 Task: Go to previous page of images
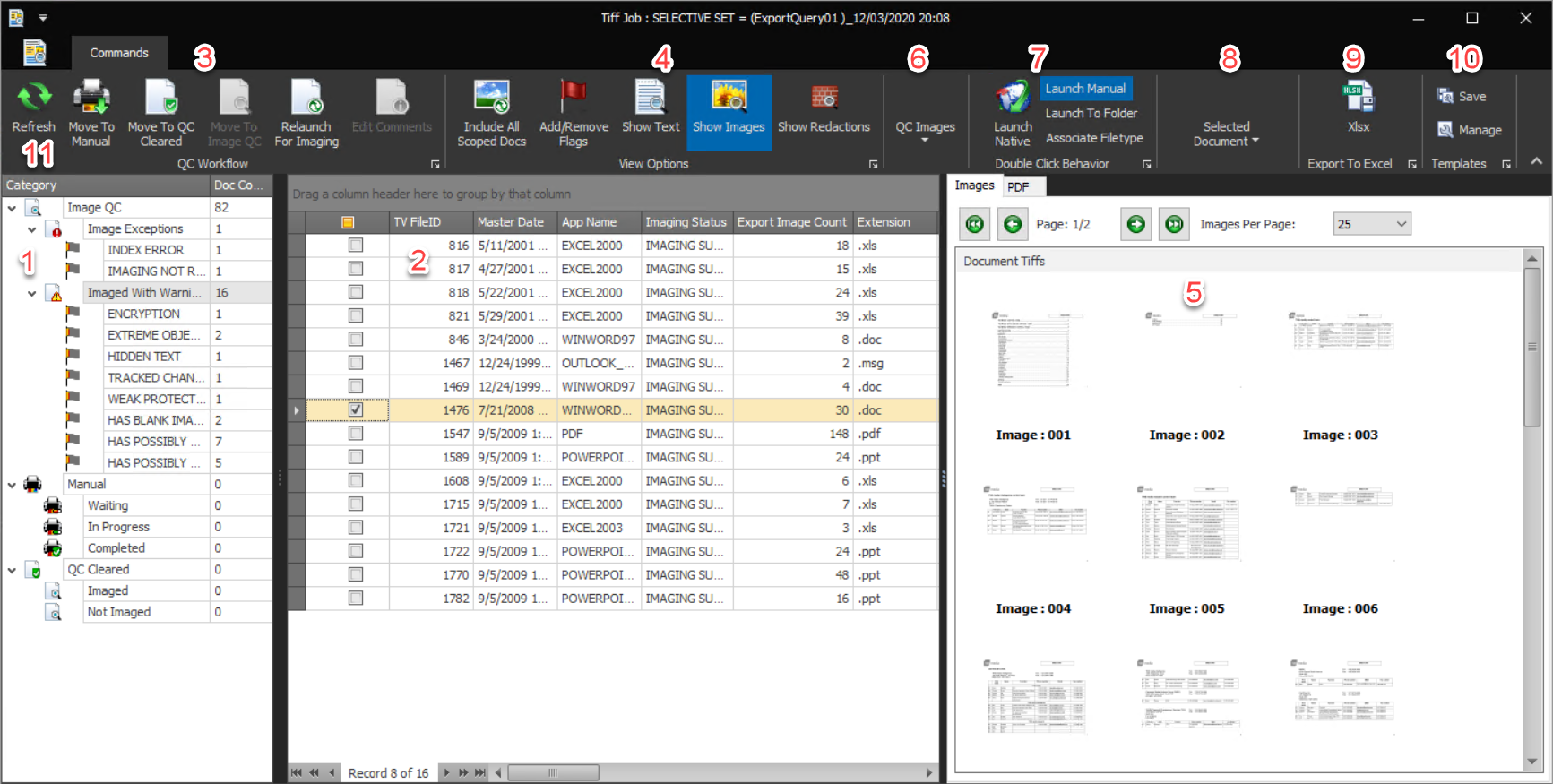point(1013,224)
